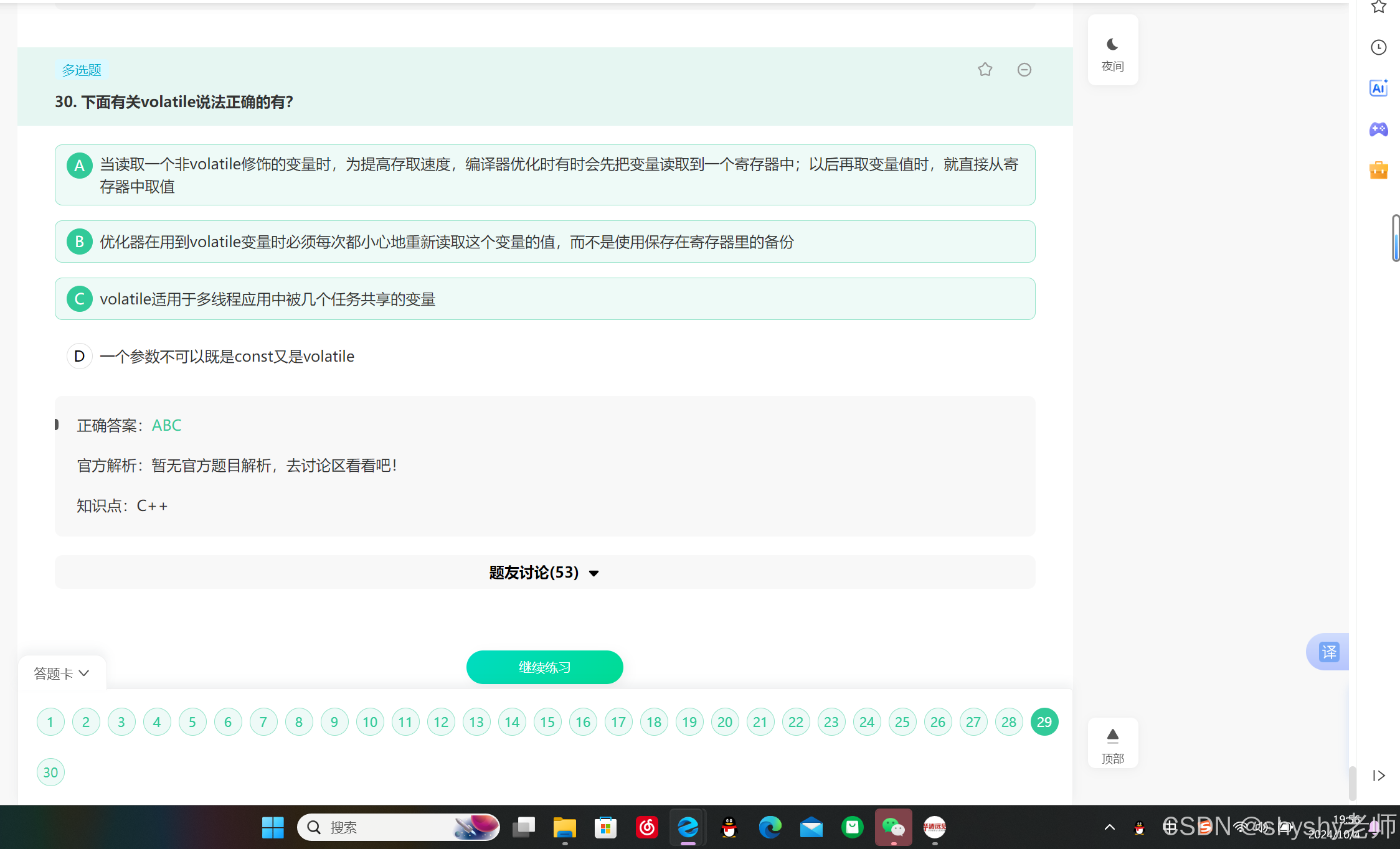
Task: Jump back to the page top
Action: click(x=1112, y=743)
